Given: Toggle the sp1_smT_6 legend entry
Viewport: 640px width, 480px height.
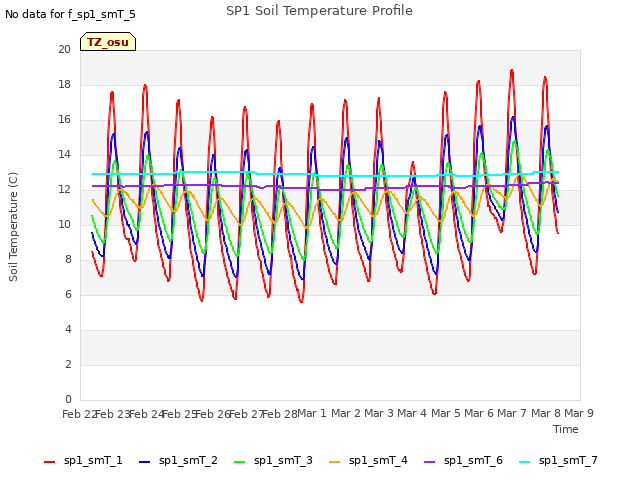Looking at the screenshot, I should point(463,461).
